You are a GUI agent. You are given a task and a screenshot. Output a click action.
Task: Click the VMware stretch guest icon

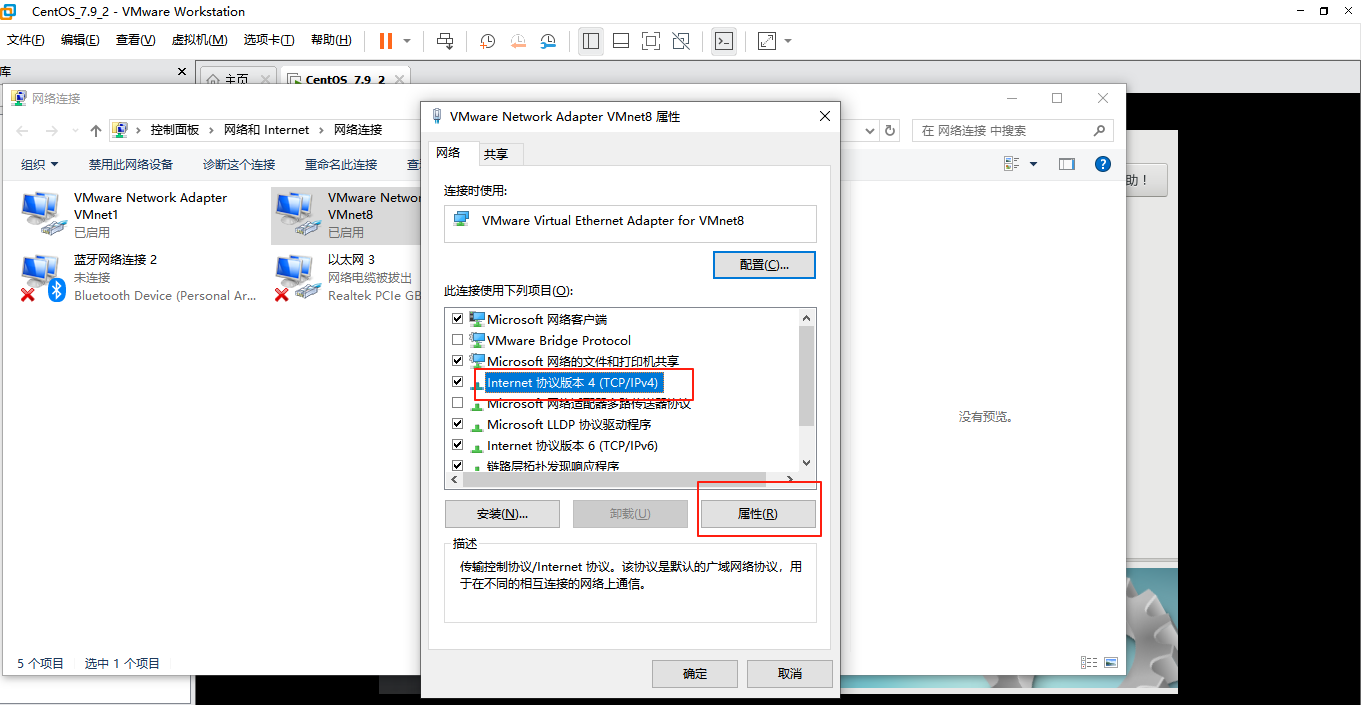coord(767,41)
